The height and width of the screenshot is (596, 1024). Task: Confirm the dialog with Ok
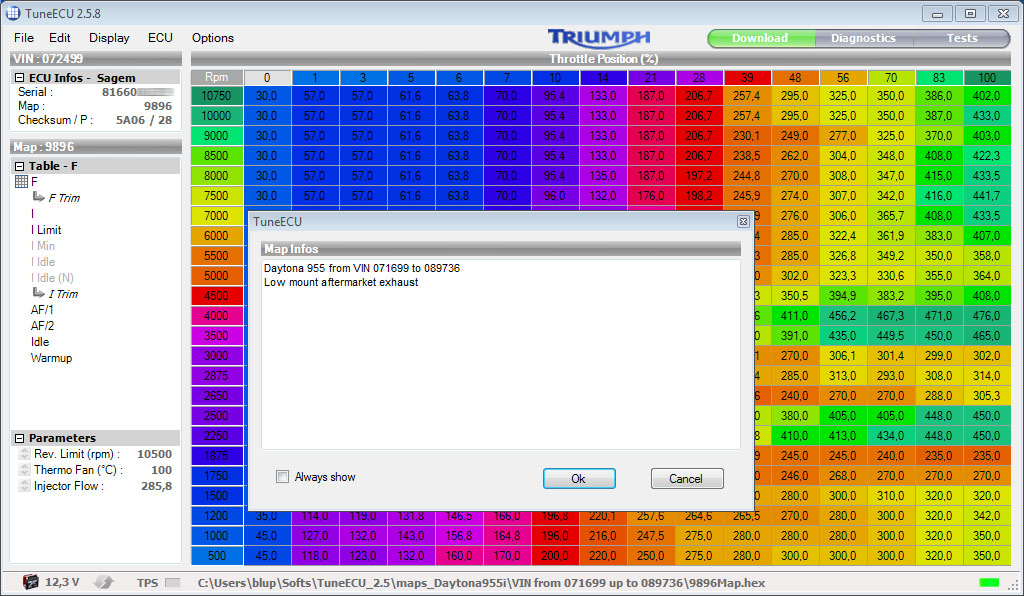(579, 478)
